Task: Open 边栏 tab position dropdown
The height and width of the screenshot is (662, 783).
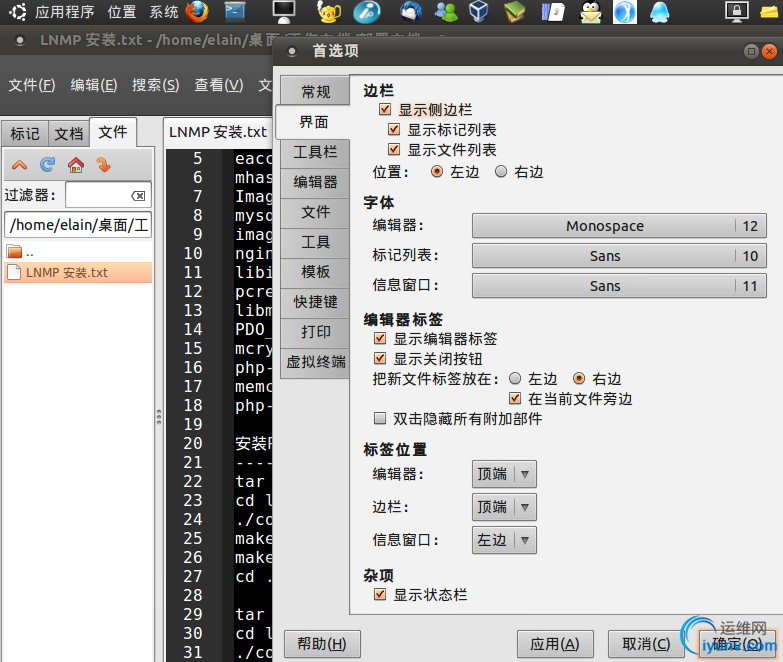Action: click(x=504, y=507)
